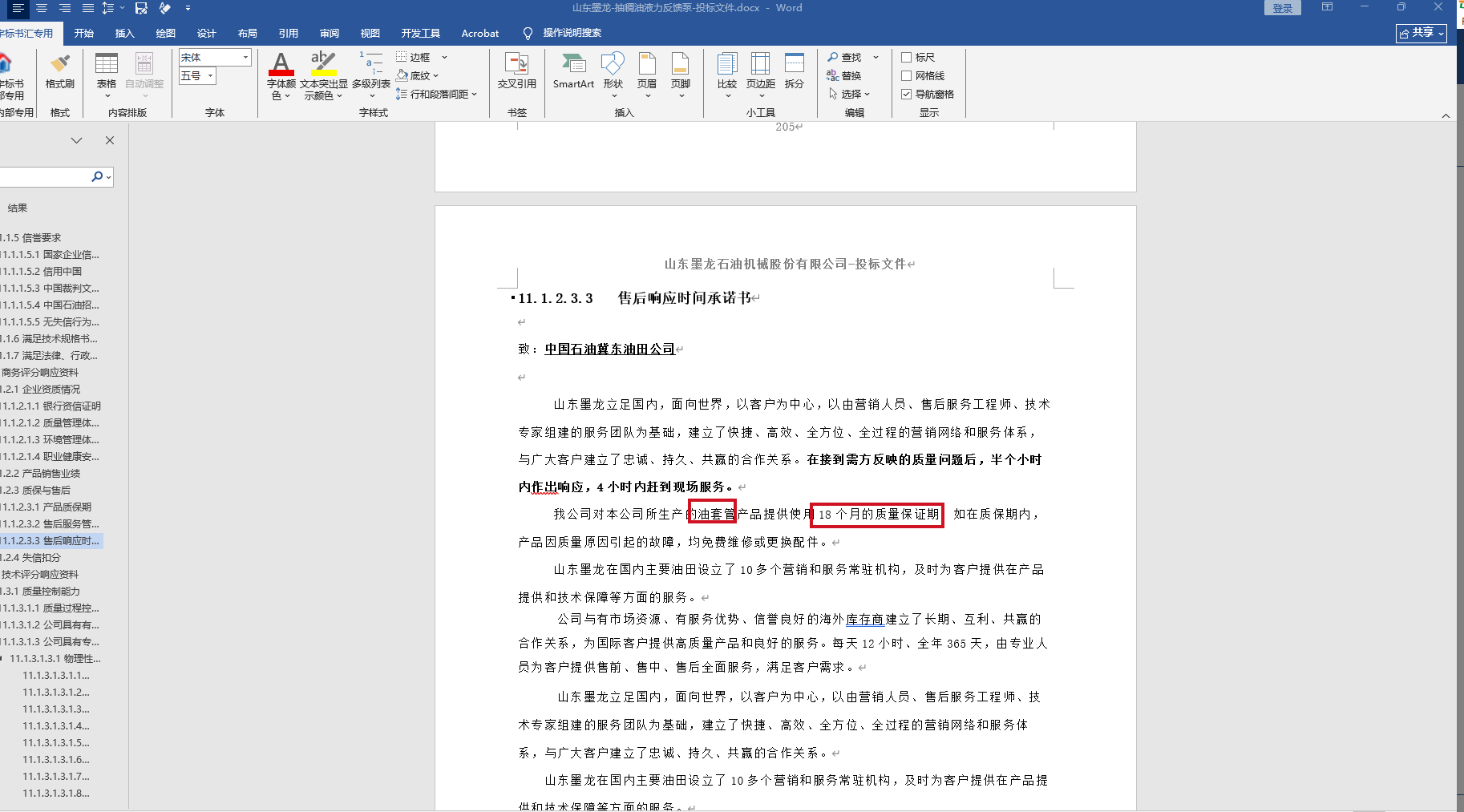Open the 共享 share dropdown

(1422, 33)
